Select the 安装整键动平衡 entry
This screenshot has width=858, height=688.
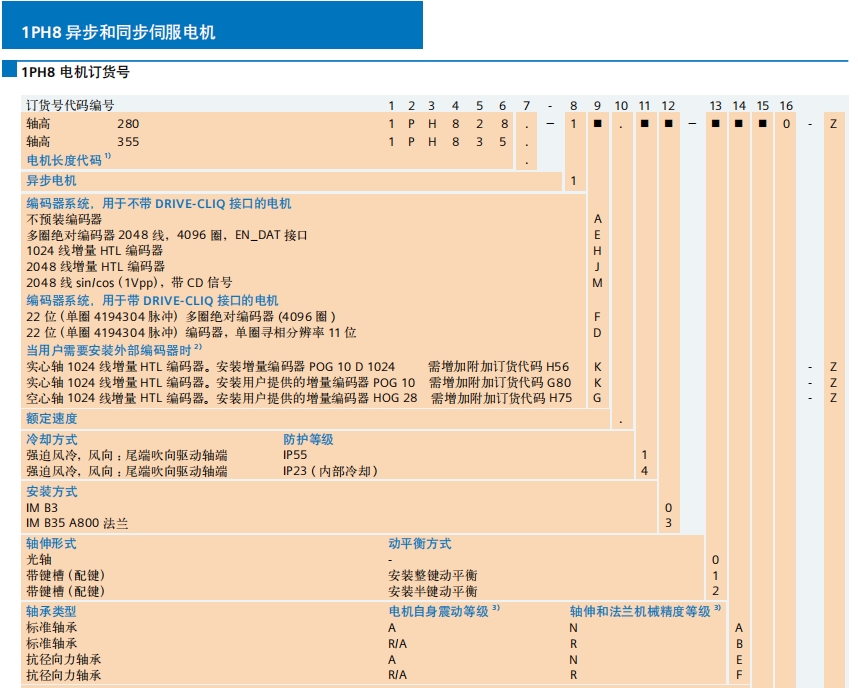(432, 576)
